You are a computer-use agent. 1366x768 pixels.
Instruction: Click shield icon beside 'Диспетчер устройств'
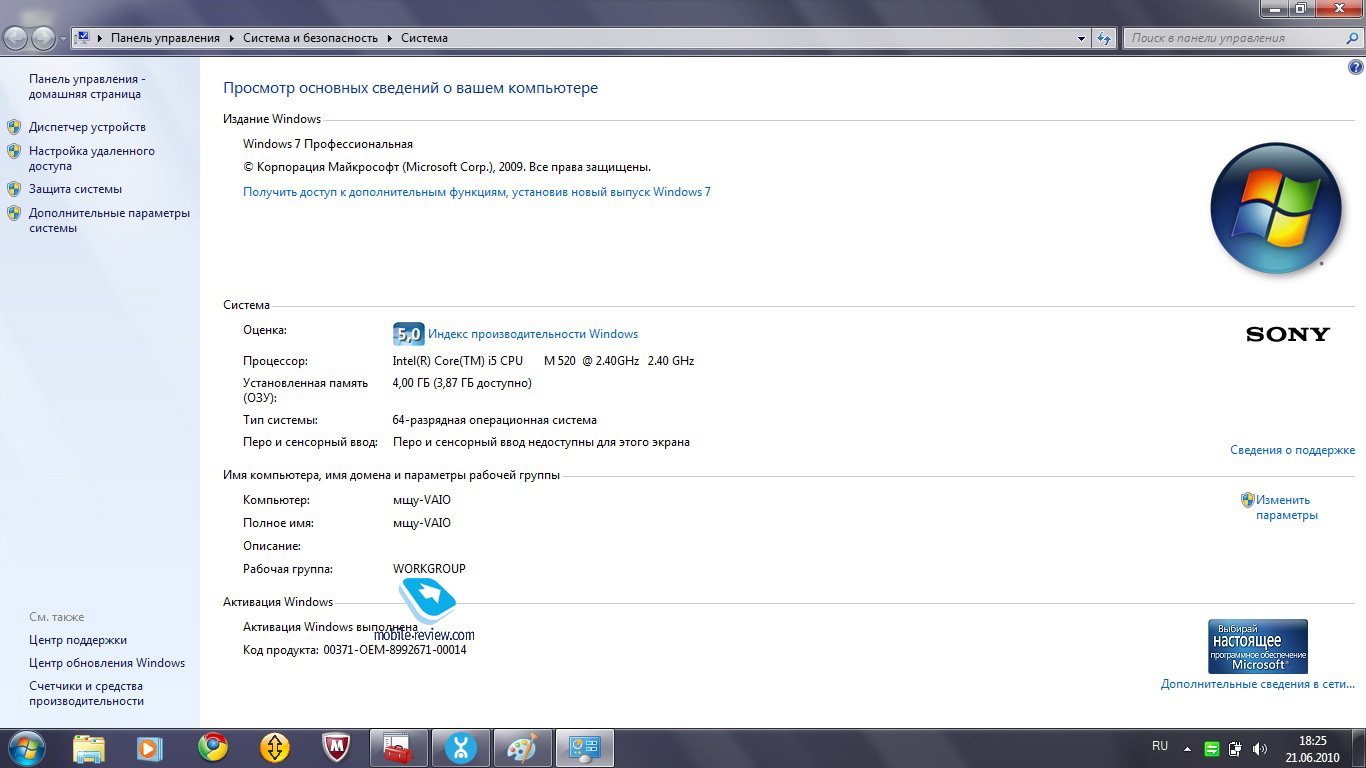pos(14,127)
